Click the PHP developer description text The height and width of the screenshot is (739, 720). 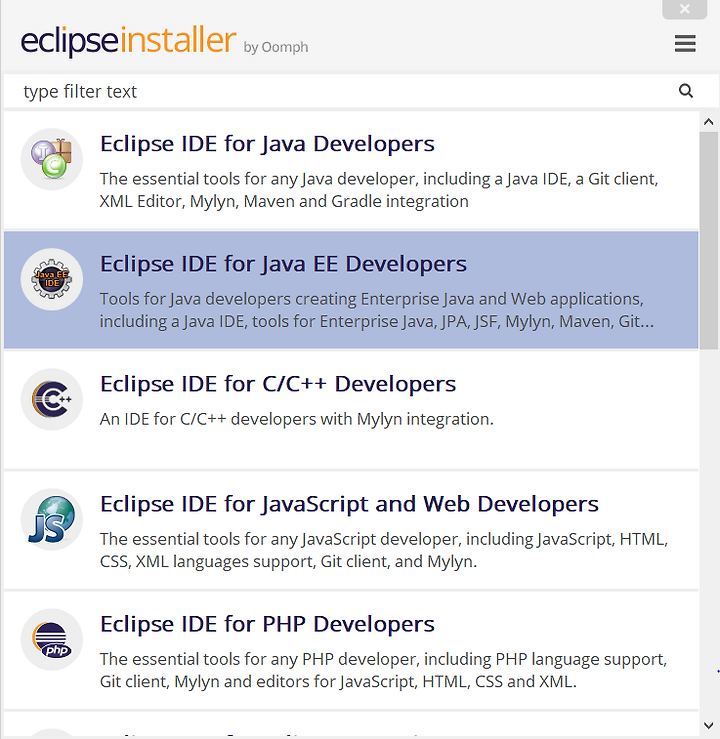[383, 670]
